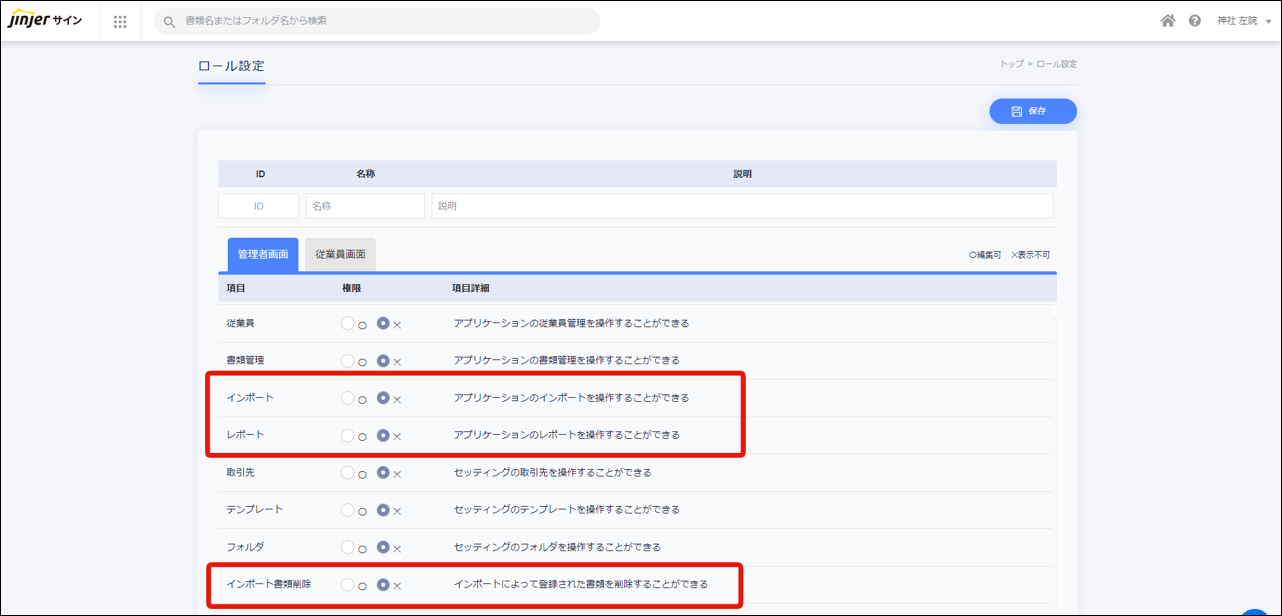The width and height of the screenshot is (1282, 616).
Task: Select ○ radio for インポート permission
Action: (x=348, y=398)
